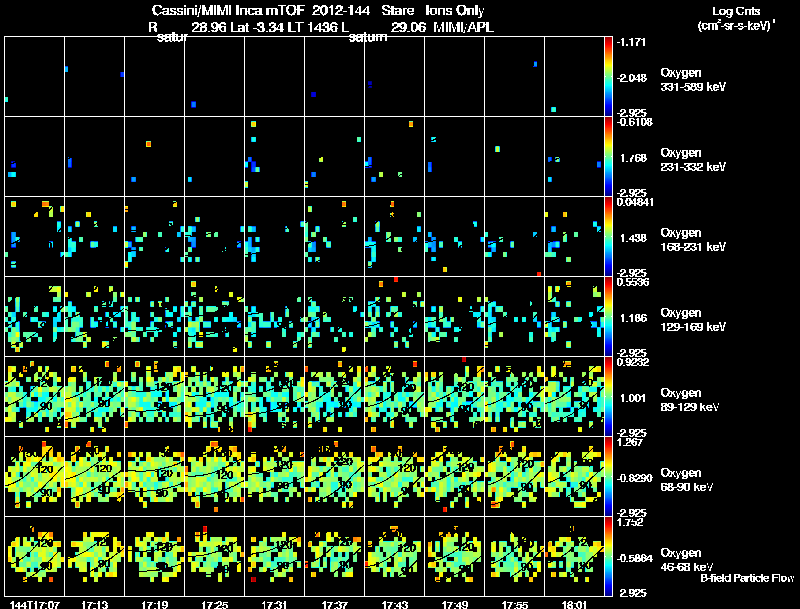This screenshot has width=800, height=609.
Task: Select the 17:49 panel in the Oxygen 89-129 keV row
Action: [x=455, y=396]
